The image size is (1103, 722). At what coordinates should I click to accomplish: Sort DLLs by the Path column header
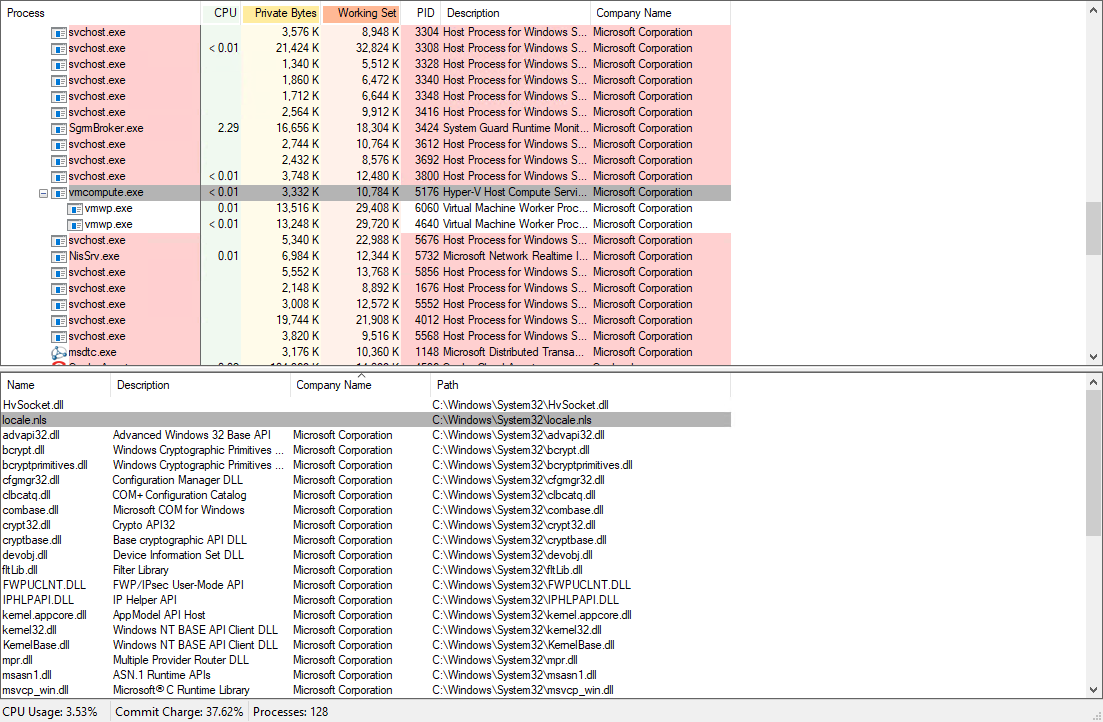[580, 385]
